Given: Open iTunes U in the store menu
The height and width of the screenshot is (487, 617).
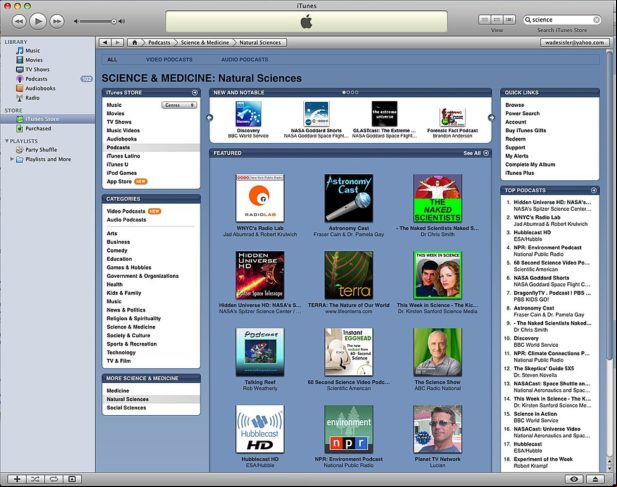Looking at the screenshot, I should [117, 164].
